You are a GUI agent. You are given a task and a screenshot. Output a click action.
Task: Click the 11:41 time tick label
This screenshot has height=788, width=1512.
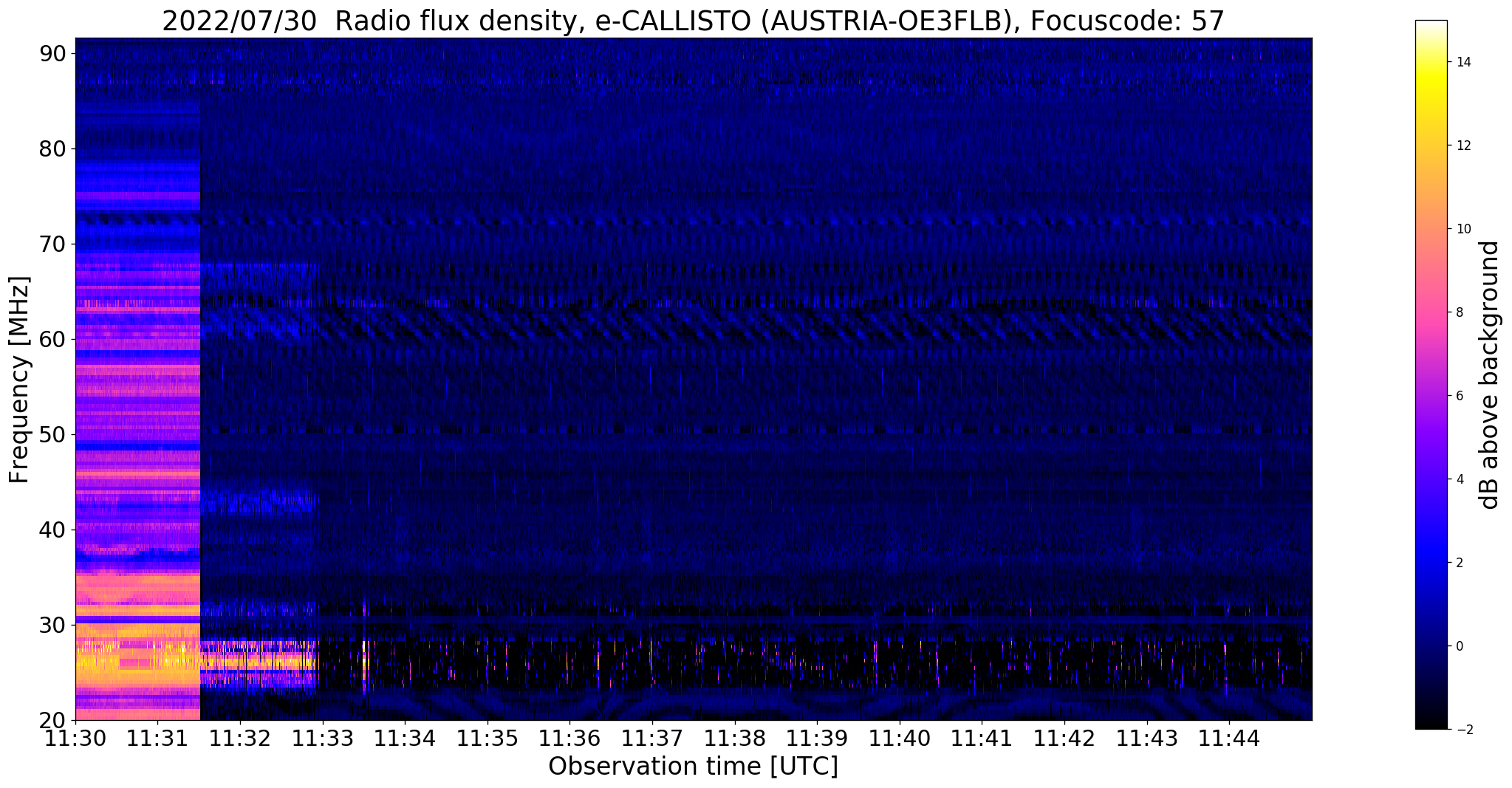point(982,738)
